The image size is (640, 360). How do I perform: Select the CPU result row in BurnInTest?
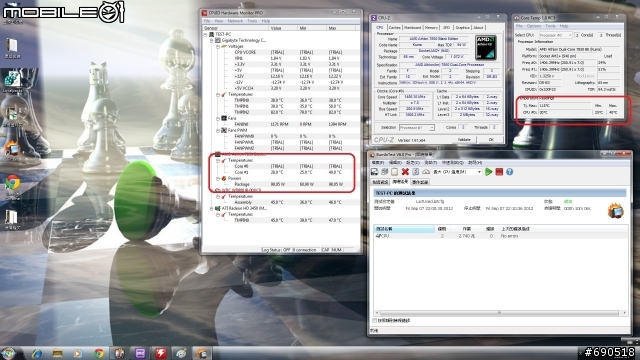(x=501, y=236)
